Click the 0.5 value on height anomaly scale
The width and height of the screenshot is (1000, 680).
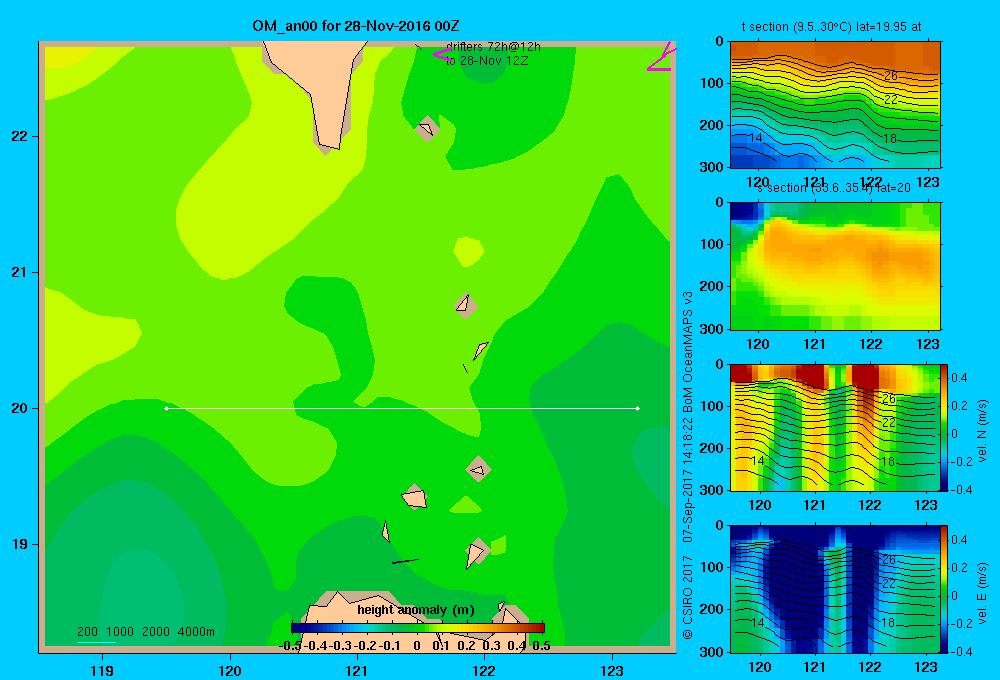pos(541,646)
